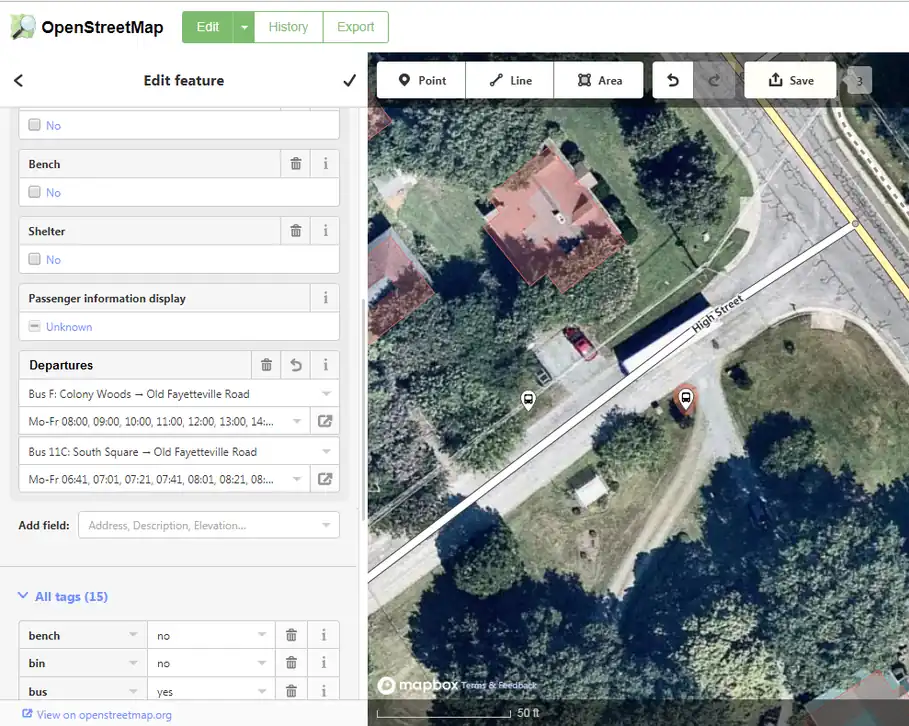Open the Bus F route dropdown
Screen dimensions: 909x726
coord(326,394)
